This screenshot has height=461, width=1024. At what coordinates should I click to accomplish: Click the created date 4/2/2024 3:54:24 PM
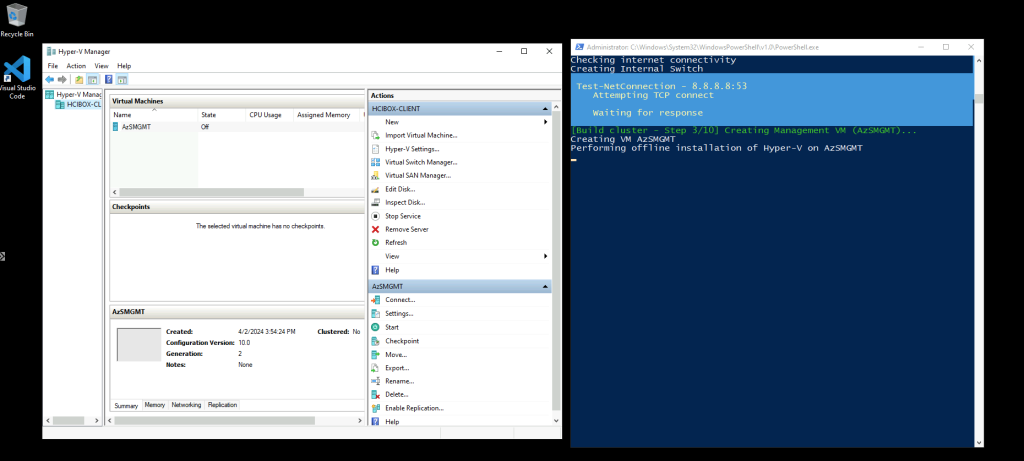(266, 332)
